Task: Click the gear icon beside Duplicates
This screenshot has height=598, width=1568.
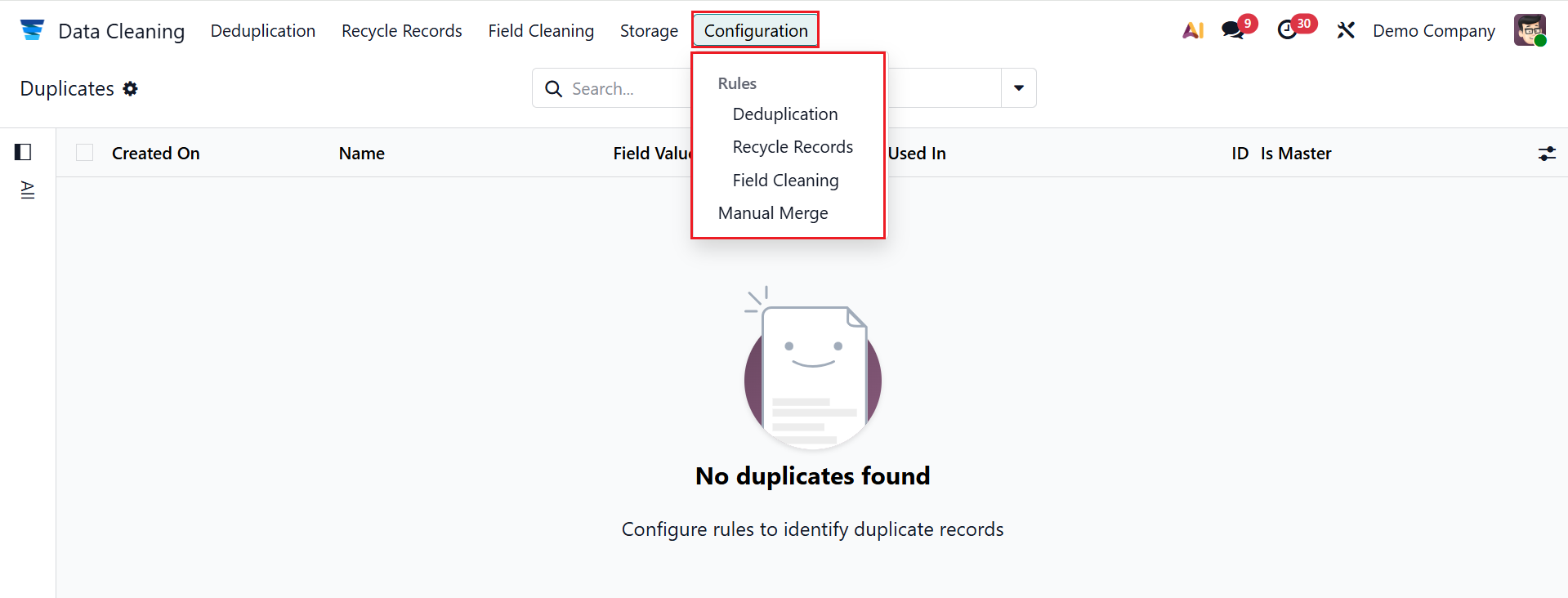Action: [131, 88]
